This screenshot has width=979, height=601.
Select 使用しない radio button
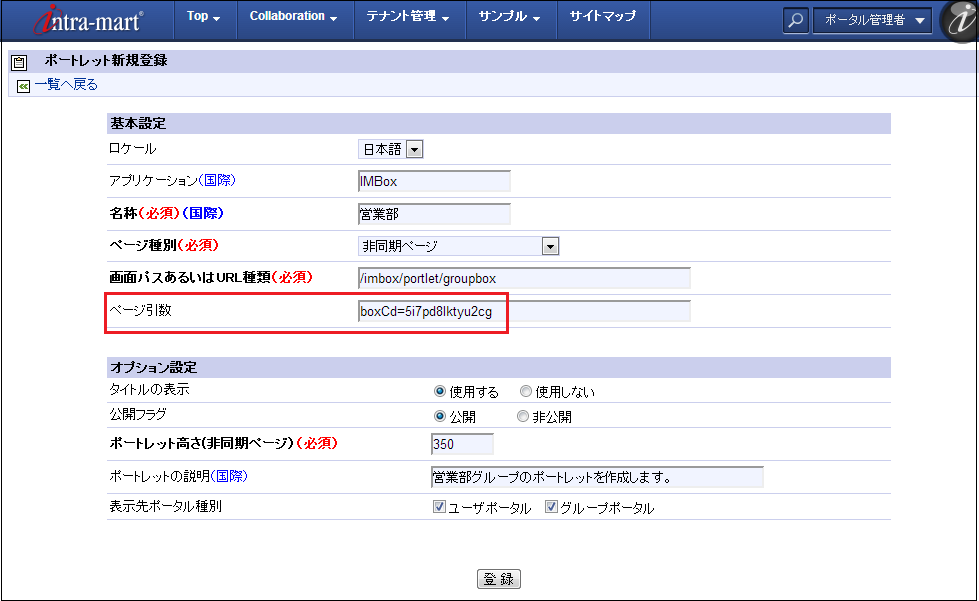526,392
